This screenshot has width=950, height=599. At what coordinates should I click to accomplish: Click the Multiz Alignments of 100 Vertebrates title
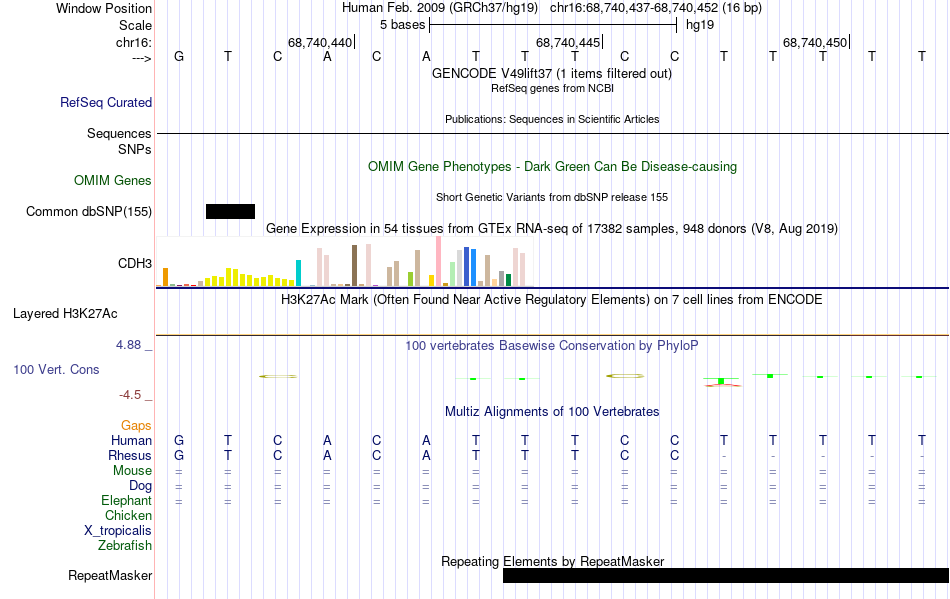click(552, 412)
